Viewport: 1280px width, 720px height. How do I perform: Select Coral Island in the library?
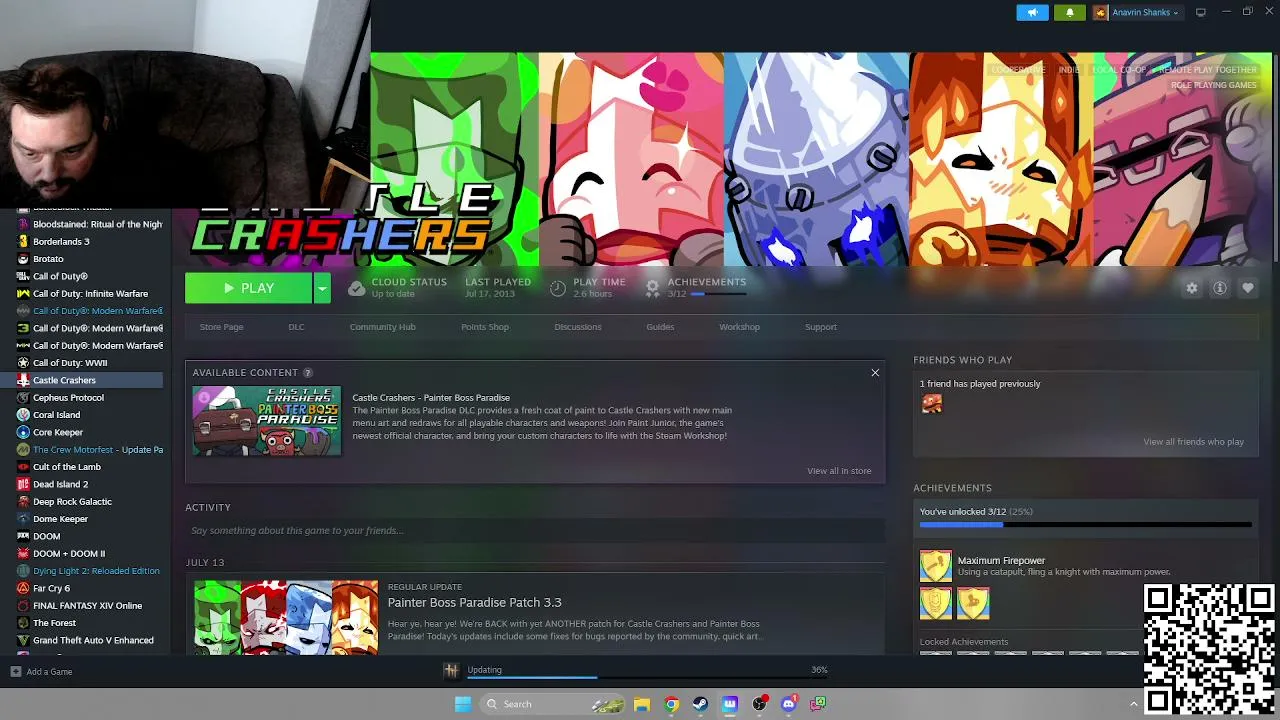[x=56, y=415]
